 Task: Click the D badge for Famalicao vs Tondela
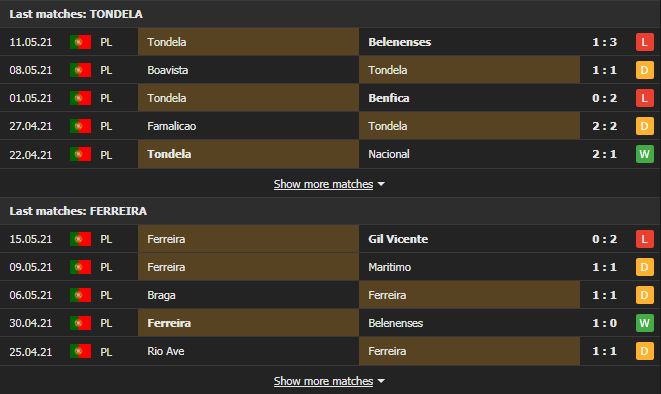tap(645, 126)
